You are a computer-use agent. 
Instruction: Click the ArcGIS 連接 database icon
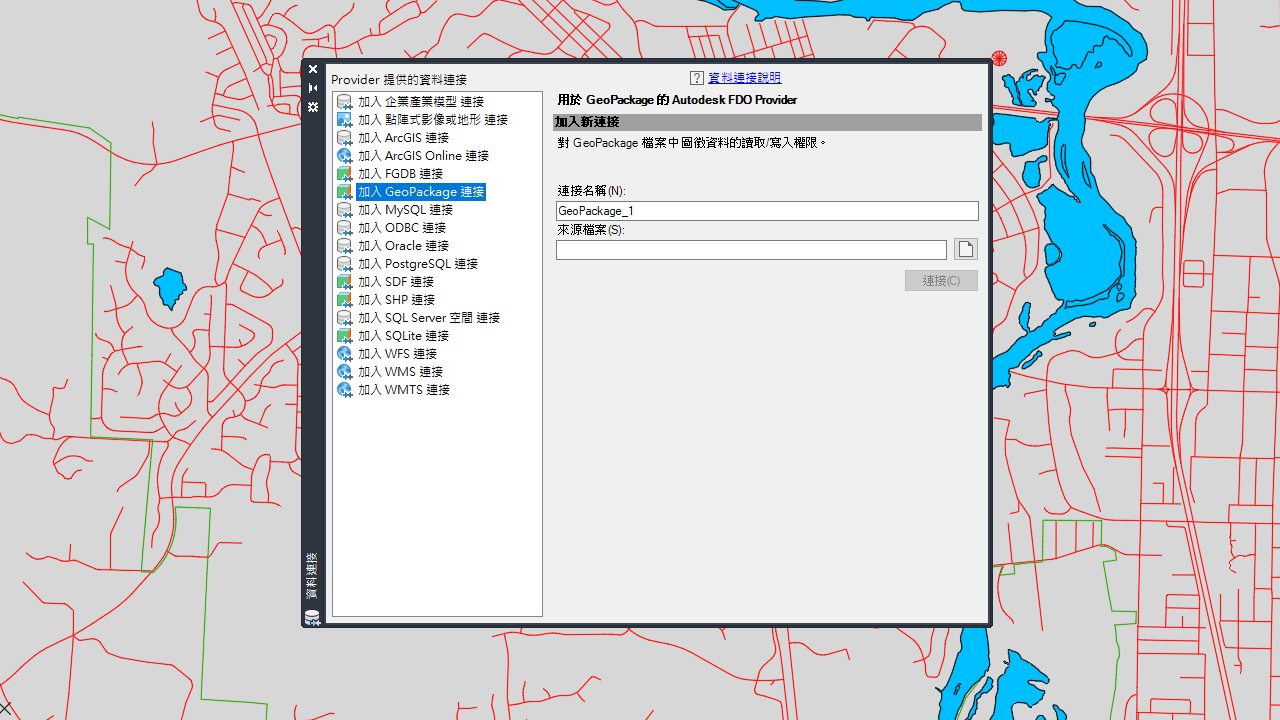point(344,138)
